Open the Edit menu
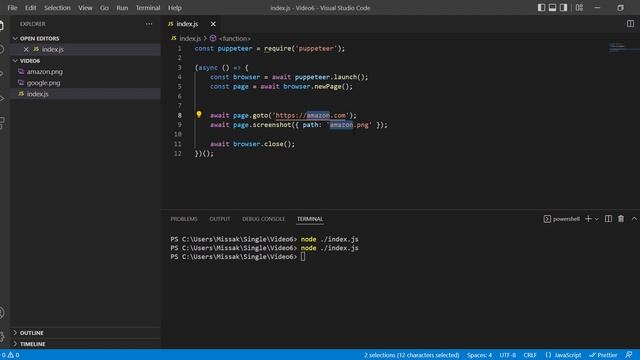The image size is (640, 360). tap(31, 8)
